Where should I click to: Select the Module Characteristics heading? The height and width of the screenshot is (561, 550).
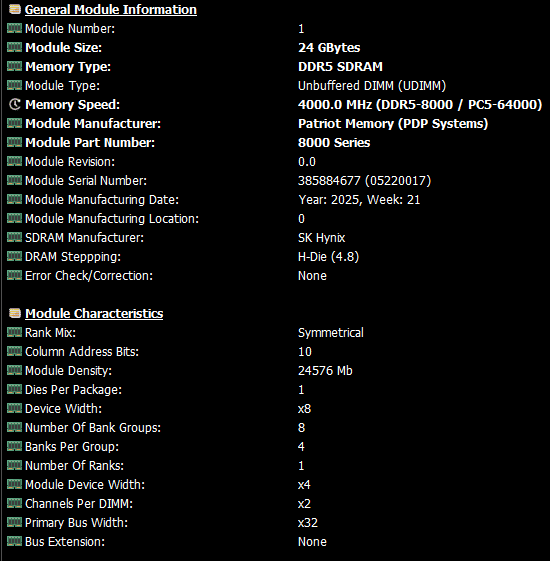[94, 313]
